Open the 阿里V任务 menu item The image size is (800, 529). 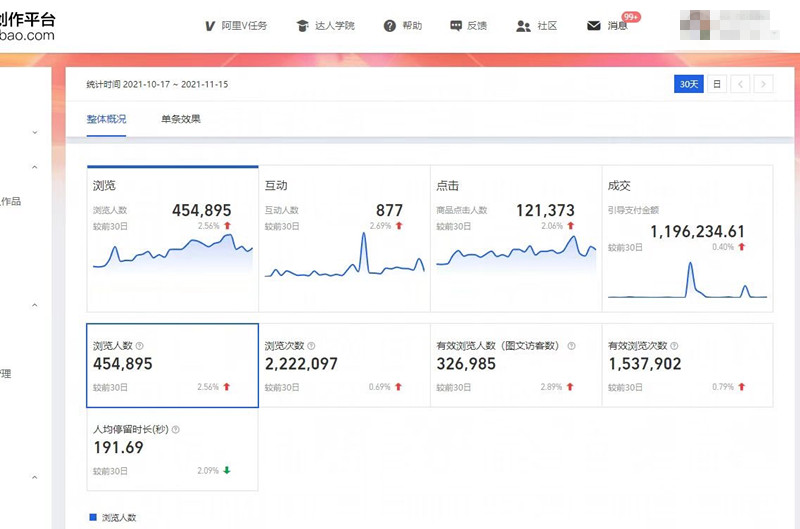(236, 26)
